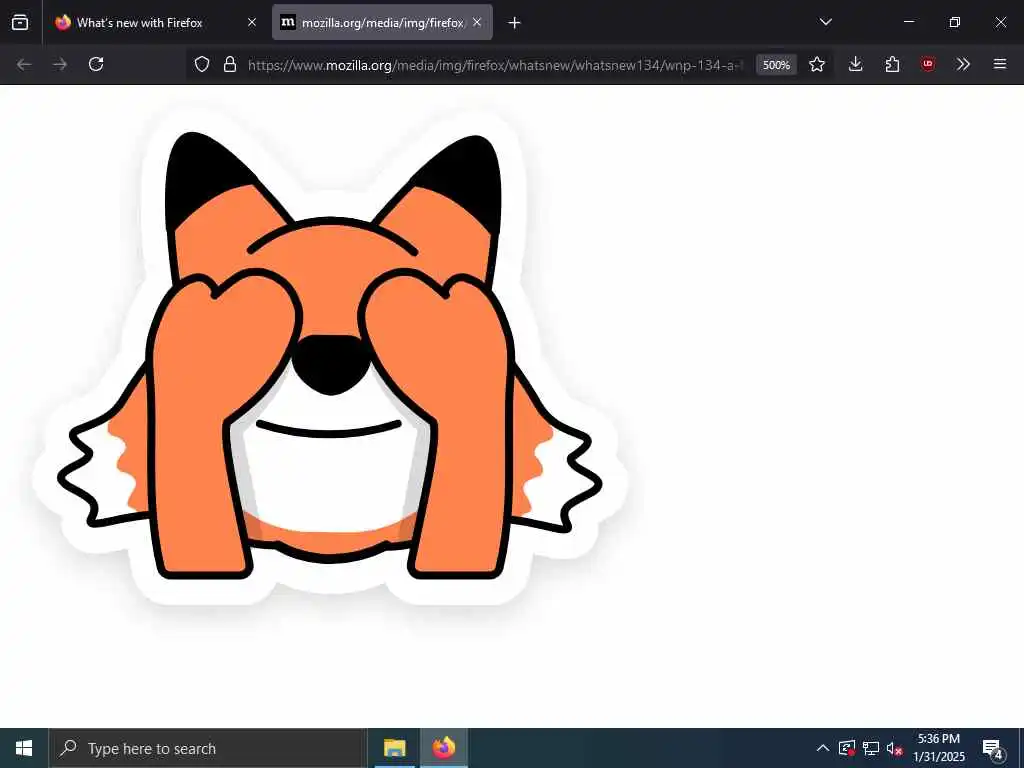The width and height of the screenshot is (1024, 768).
Task: Reset the 500% zoom level badge
Action: tap(776, 65)
